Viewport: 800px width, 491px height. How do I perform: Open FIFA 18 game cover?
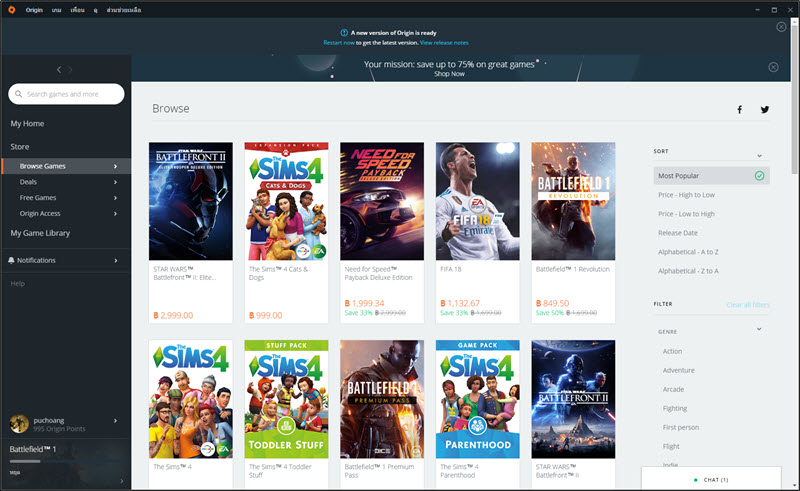[x=478, y=201]
